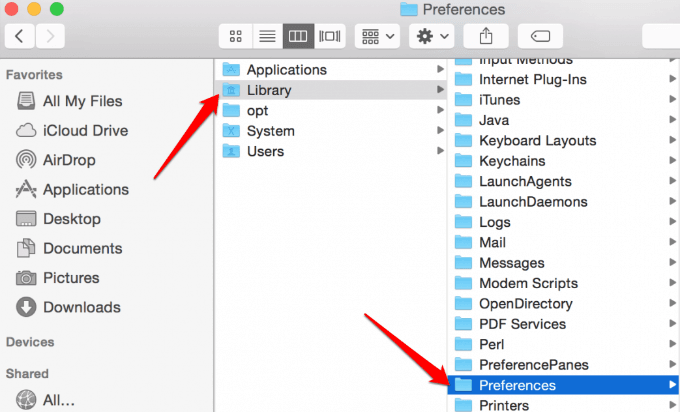Click the Share toolbar button
This screenshot has height=412, width=680.
[x=486, y=36]
